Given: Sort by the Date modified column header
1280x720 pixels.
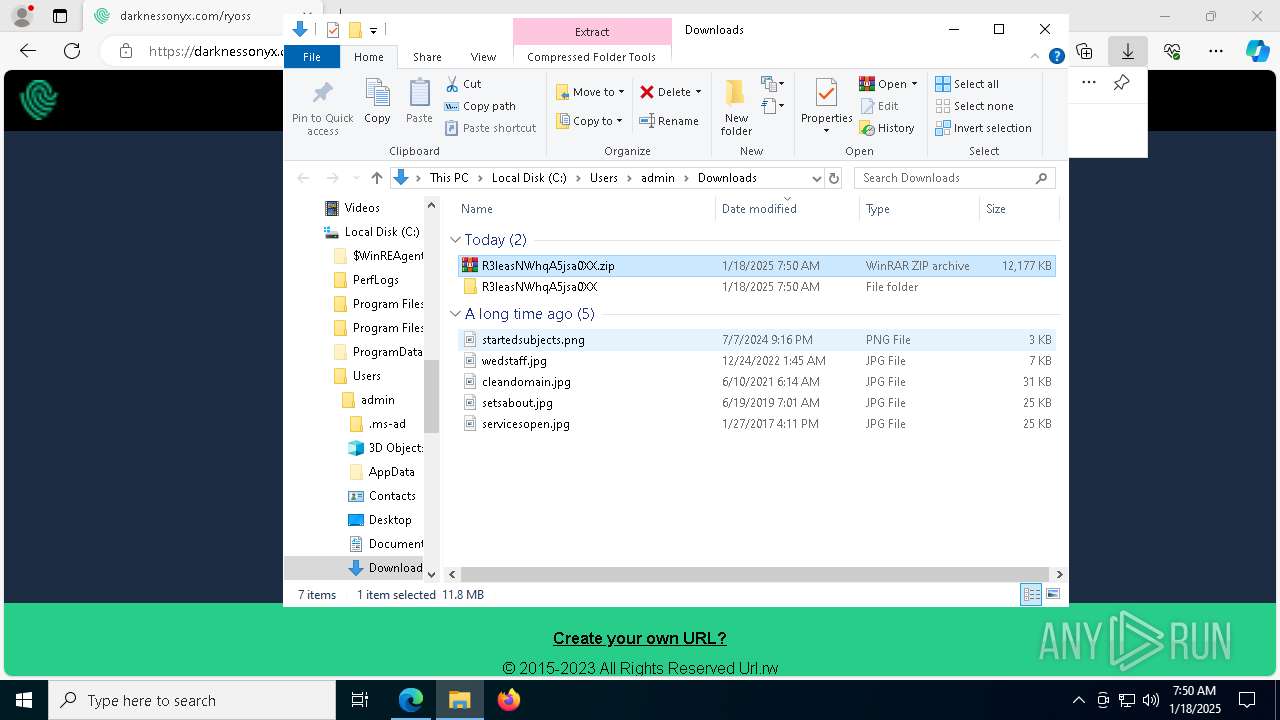Looking at the screenshot, I should (x=787, y=209).
